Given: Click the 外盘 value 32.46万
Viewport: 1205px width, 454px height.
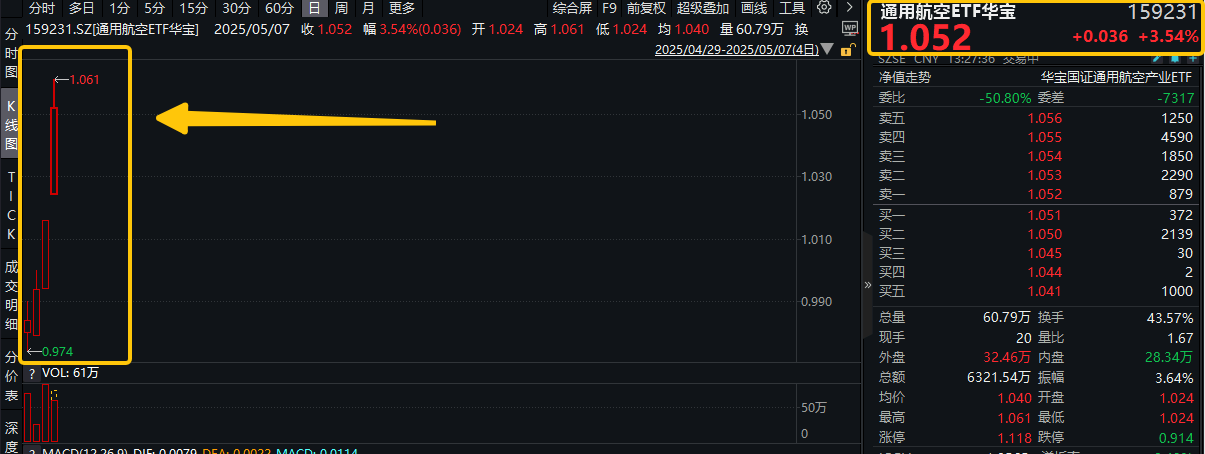Looking at the screenshot, I should pos(1005,358).
